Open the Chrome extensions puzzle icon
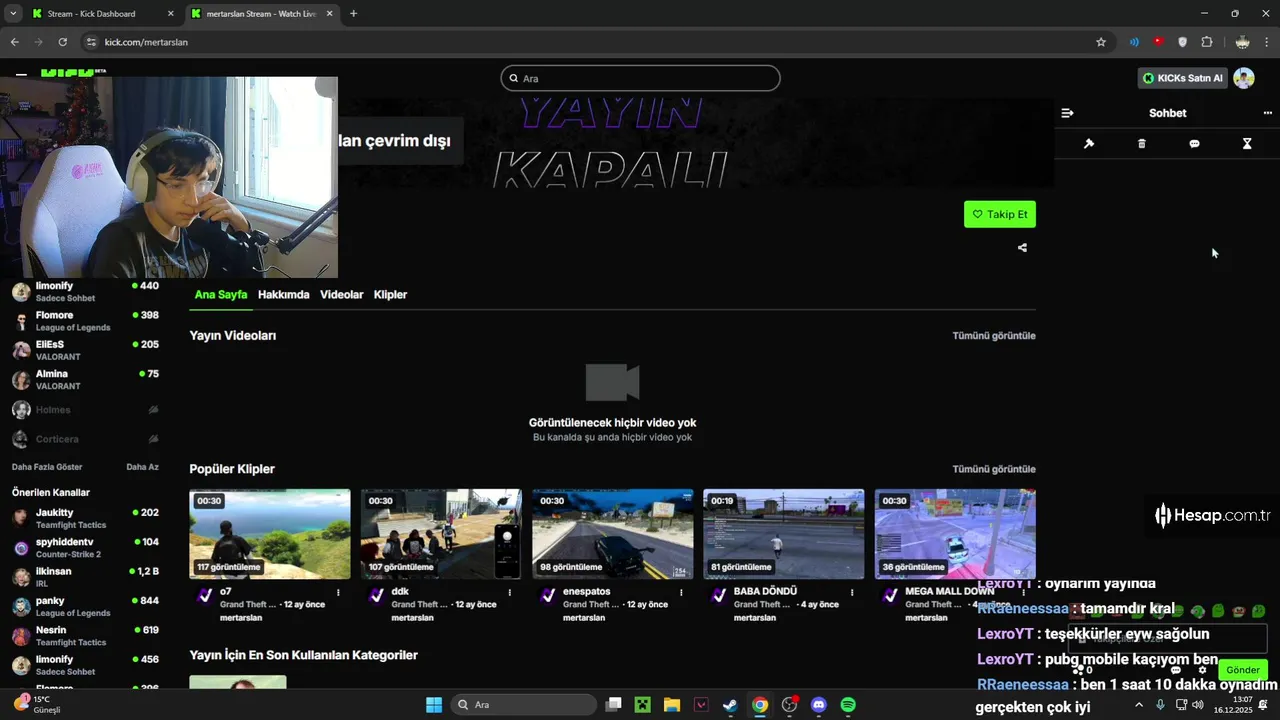The height and width of the screenshot is (720, 1280). pyautogui.click(x=1207, y=42)
